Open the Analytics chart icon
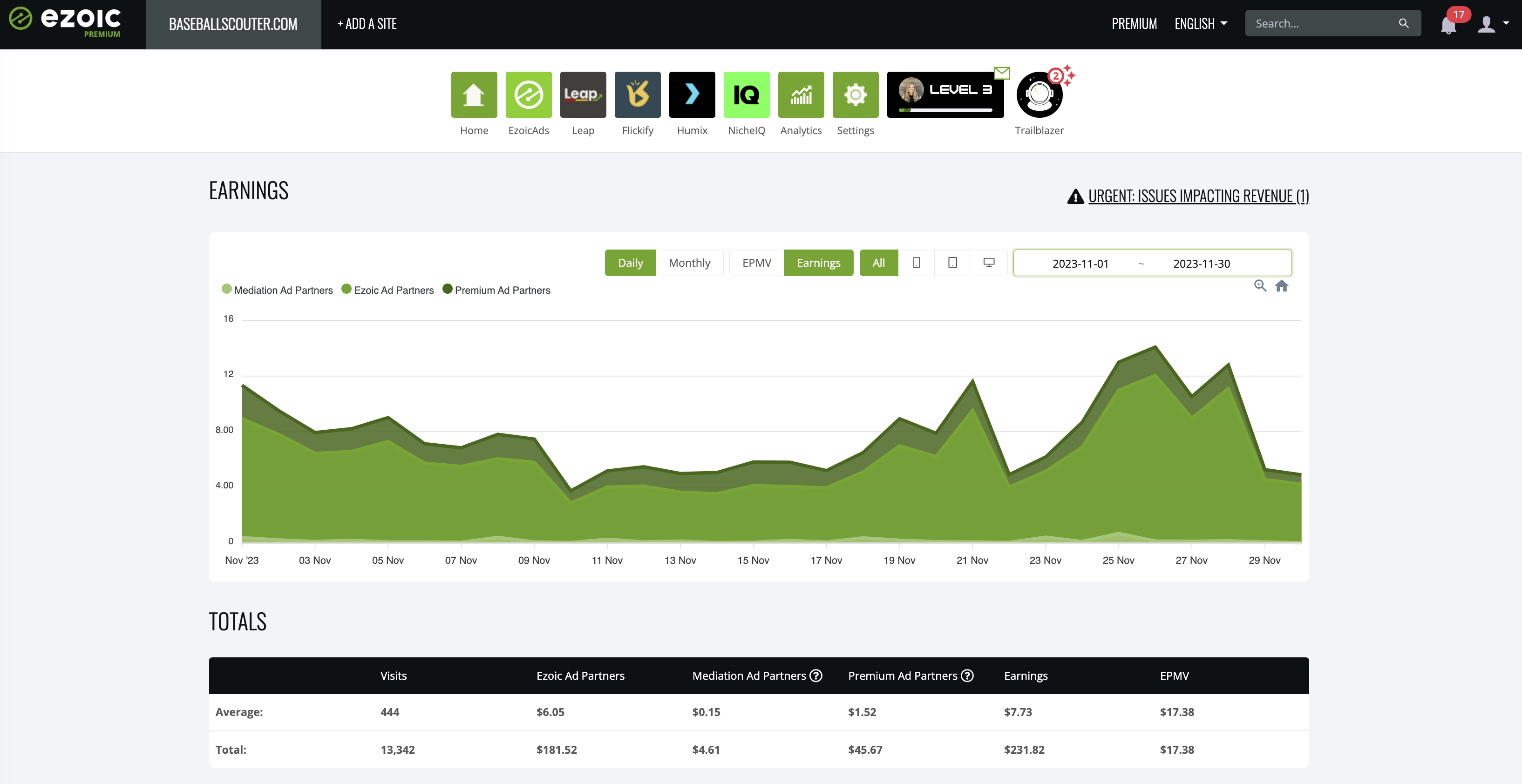Screen dimensions: 1522x784 click(x=801, y=95)
